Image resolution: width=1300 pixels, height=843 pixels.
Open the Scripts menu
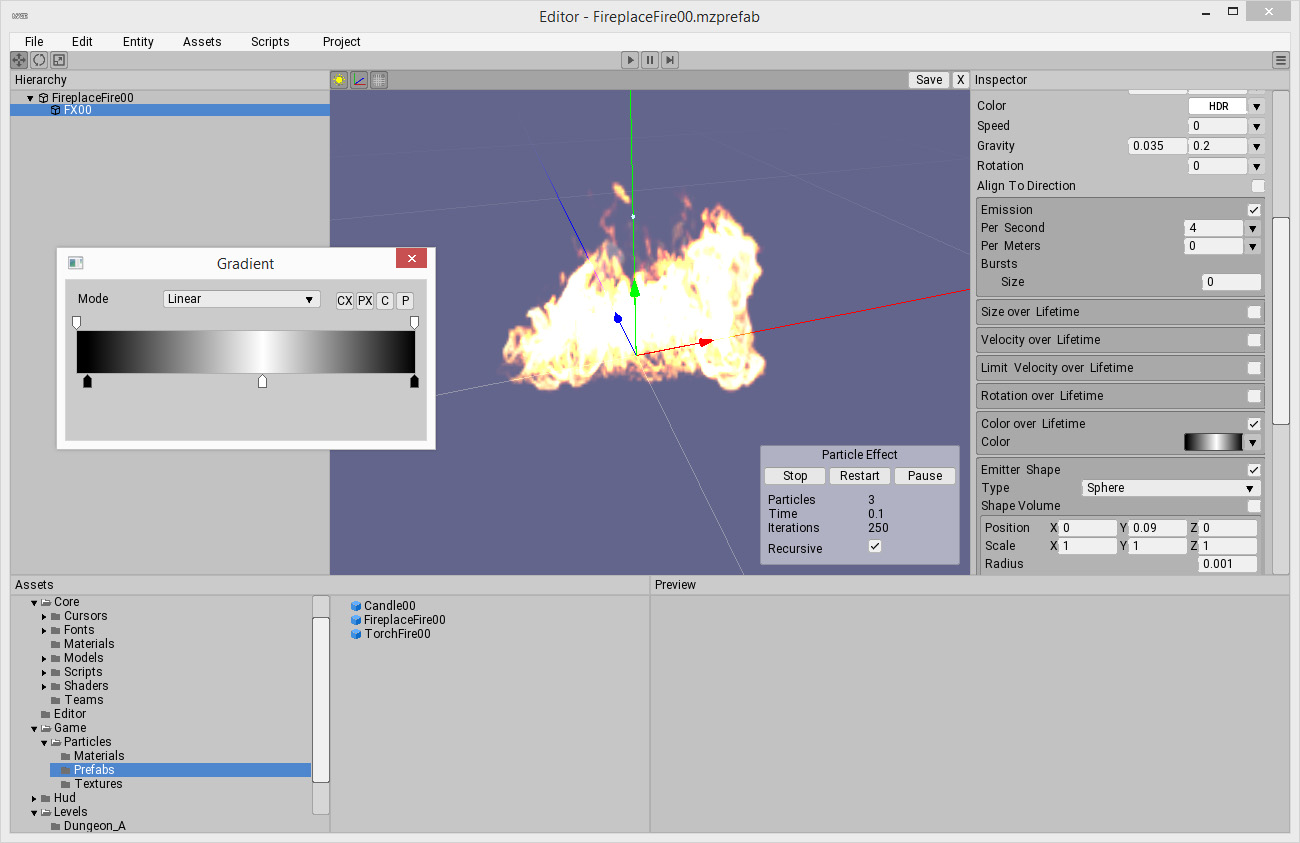click(270, 42)
